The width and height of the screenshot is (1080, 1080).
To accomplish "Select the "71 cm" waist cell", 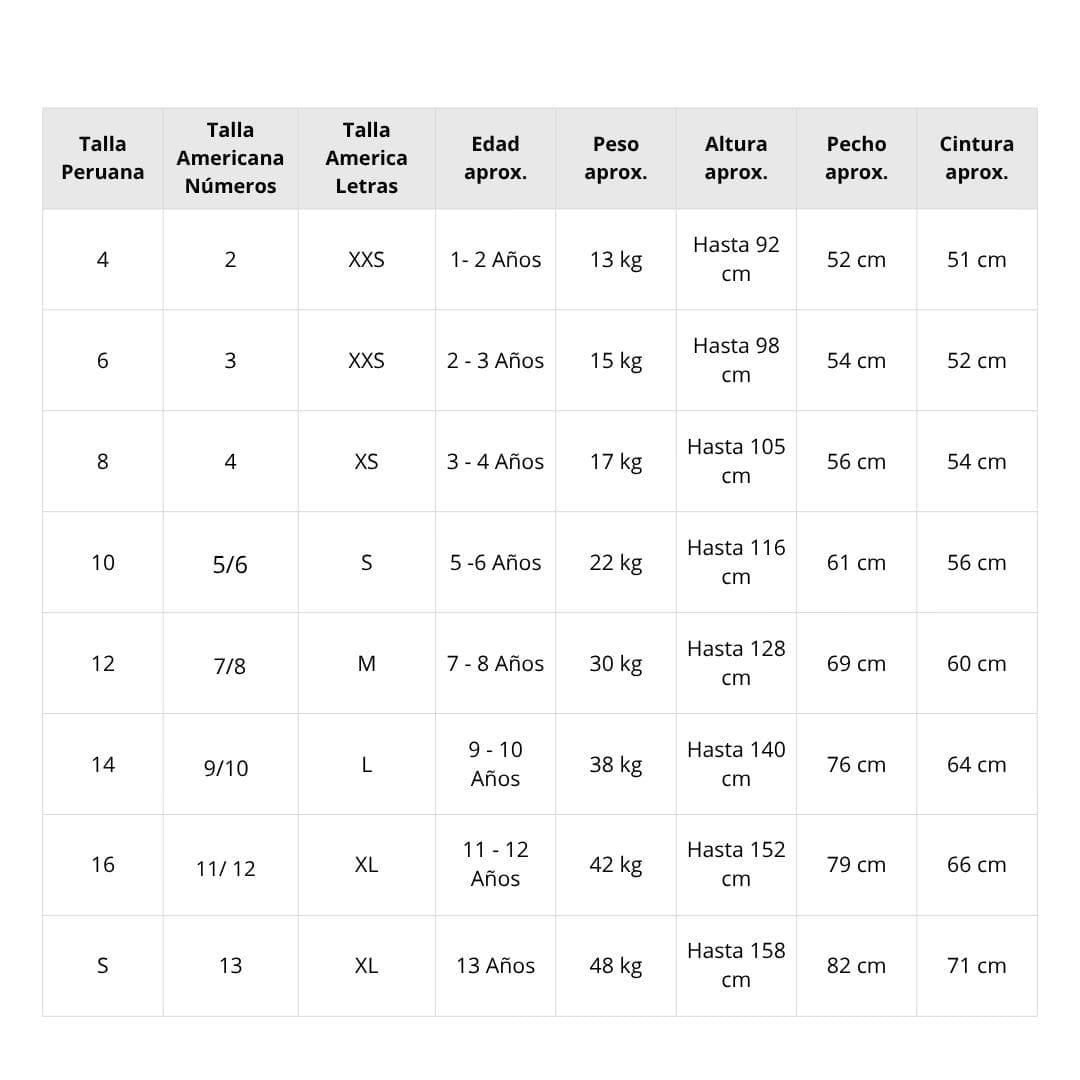I will pyautogui.click(x=976, y=966).
